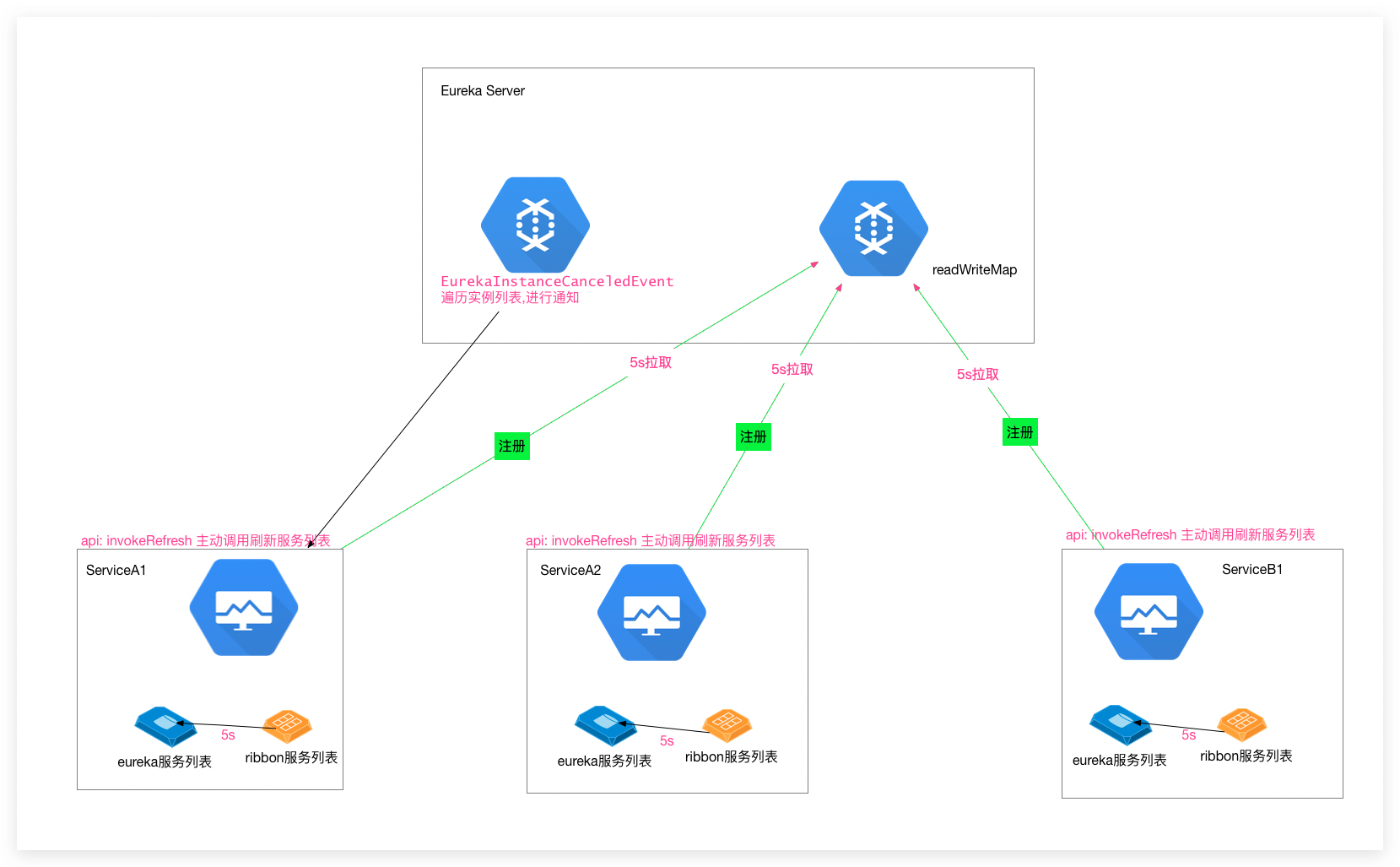Select "ribbon服务列表" label in ServiceB1
Screen dimensions: 1400x867
point(1246,756)
